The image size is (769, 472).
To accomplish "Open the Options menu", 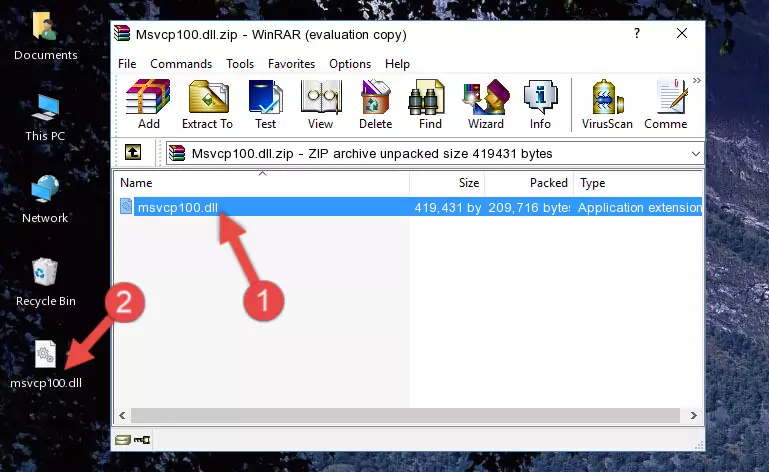I will point(350,64).
